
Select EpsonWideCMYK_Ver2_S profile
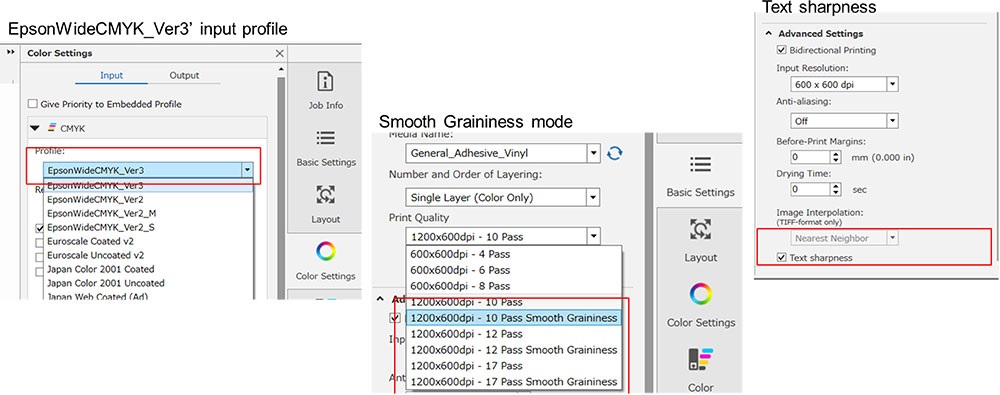tap(148, 227)
